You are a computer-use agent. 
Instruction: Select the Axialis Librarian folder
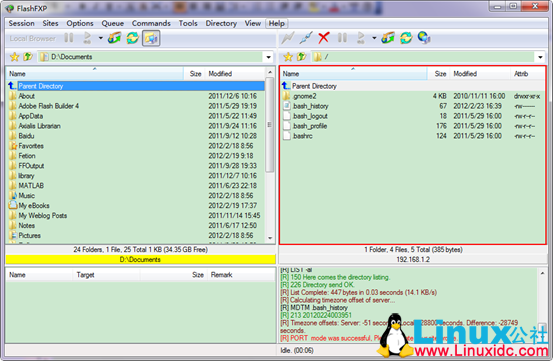click(39, 126)
